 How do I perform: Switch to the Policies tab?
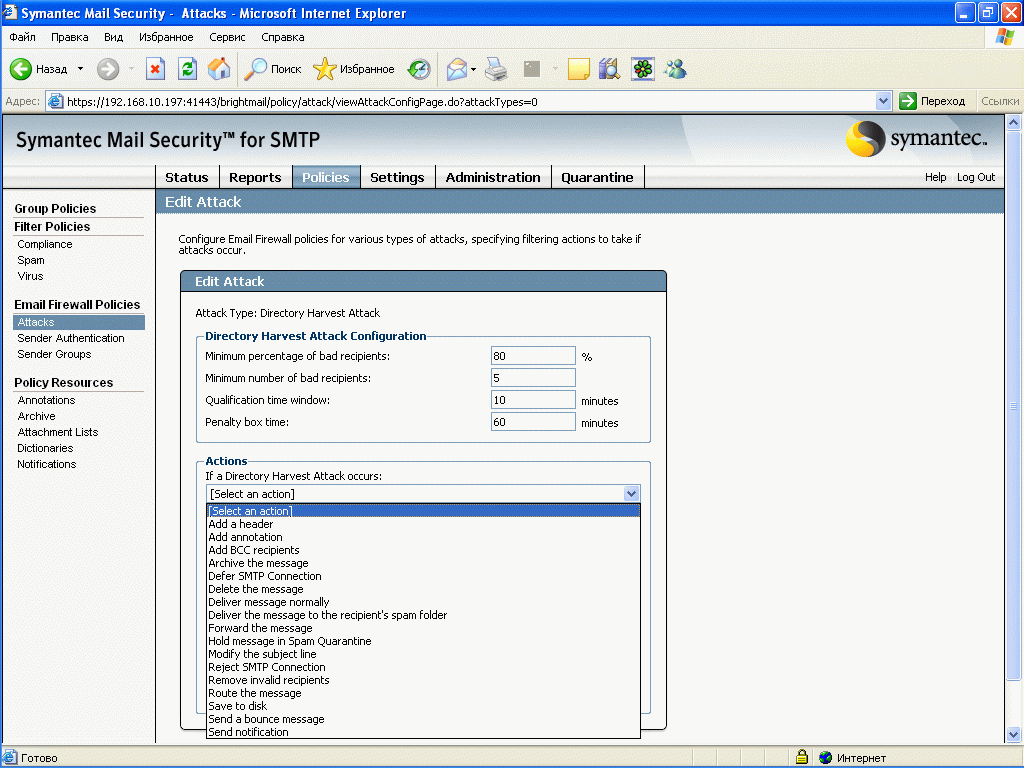326,177
